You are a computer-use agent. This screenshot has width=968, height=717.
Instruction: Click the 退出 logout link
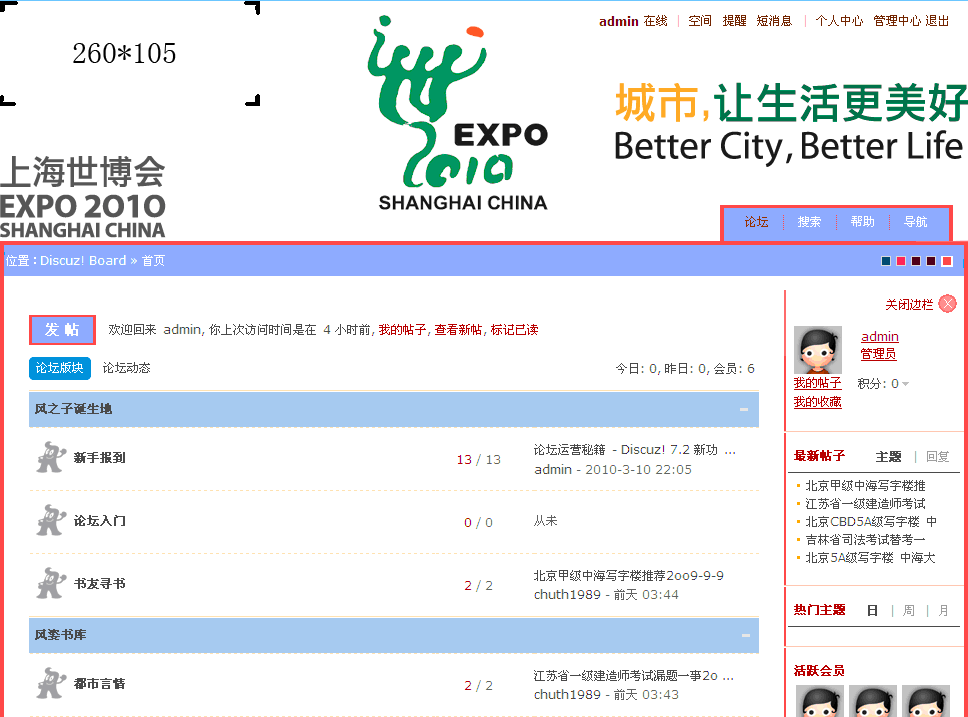(937, 21)
